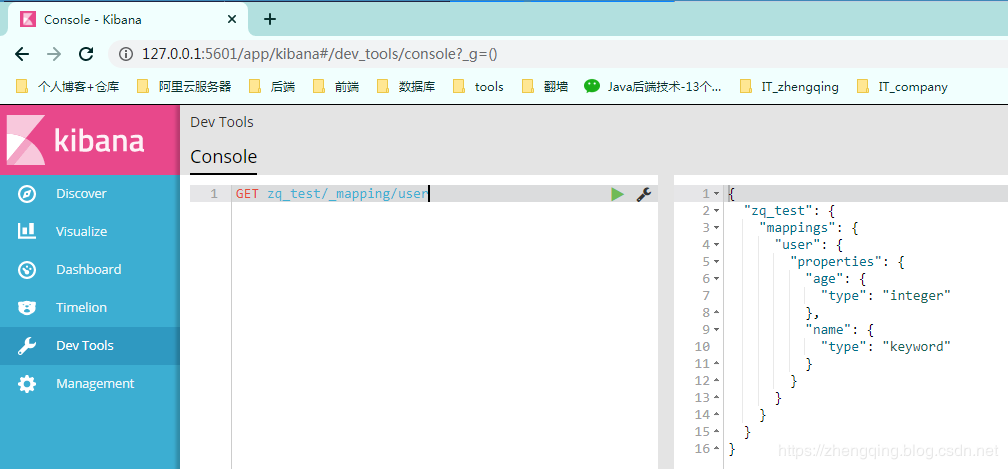The image size is (1008, 469).
Task: Click line number 1 in request editor
Action: coord(214,194)
